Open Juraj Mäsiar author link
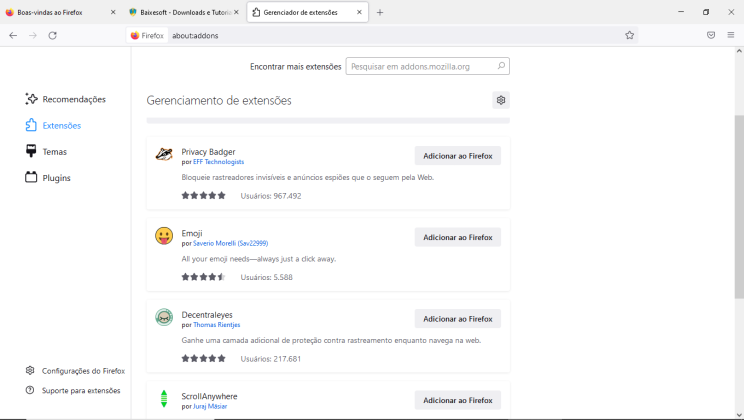 coord(210,406)
